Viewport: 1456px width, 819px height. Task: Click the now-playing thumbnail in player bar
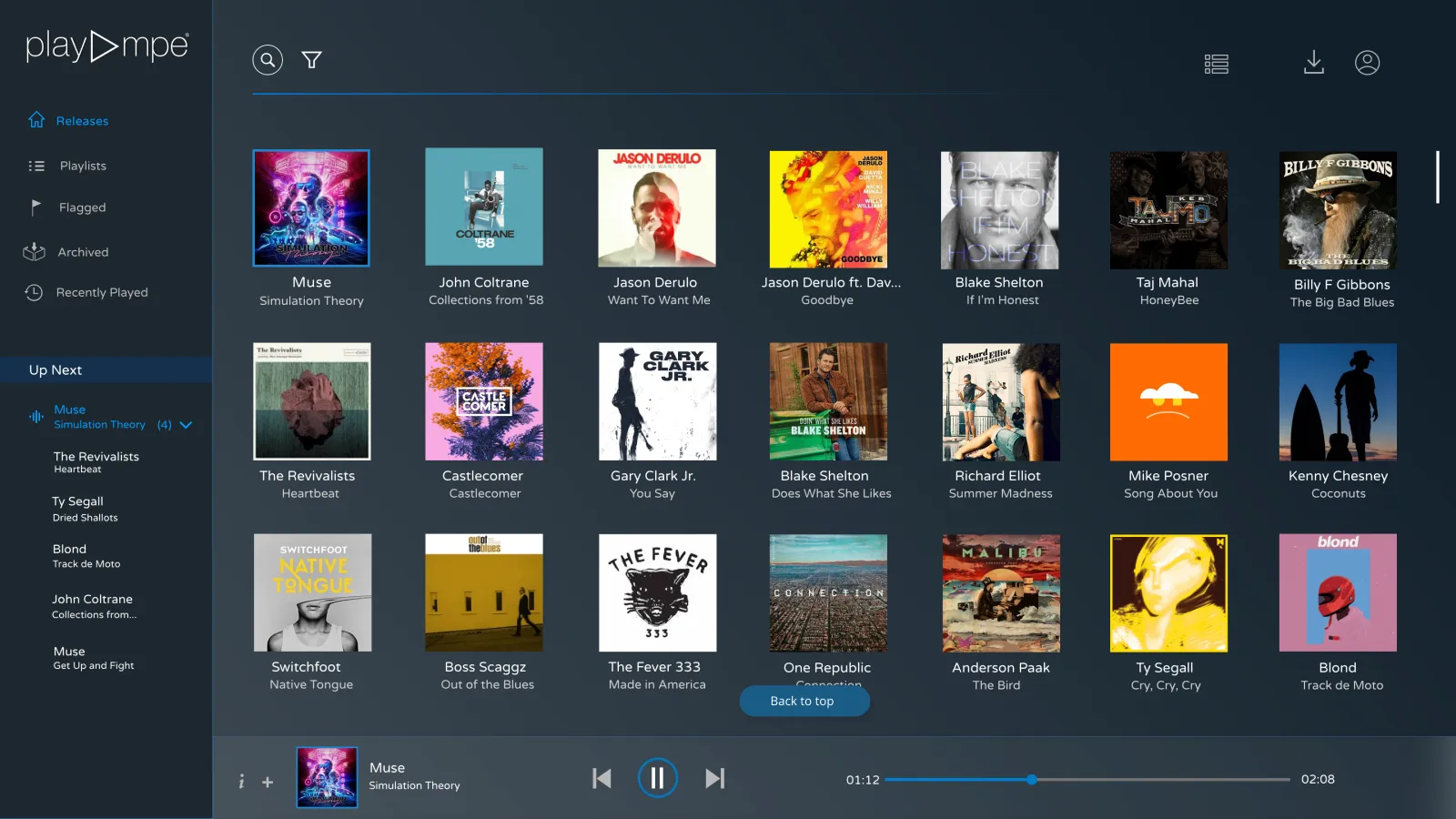pos(328,778)
